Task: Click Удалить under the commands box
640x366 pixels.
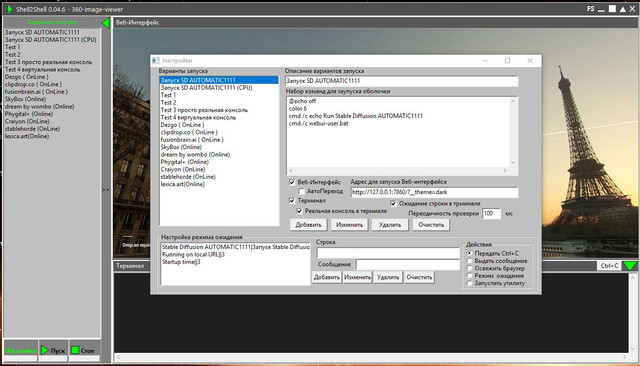Action: click(x=390, y=225)
